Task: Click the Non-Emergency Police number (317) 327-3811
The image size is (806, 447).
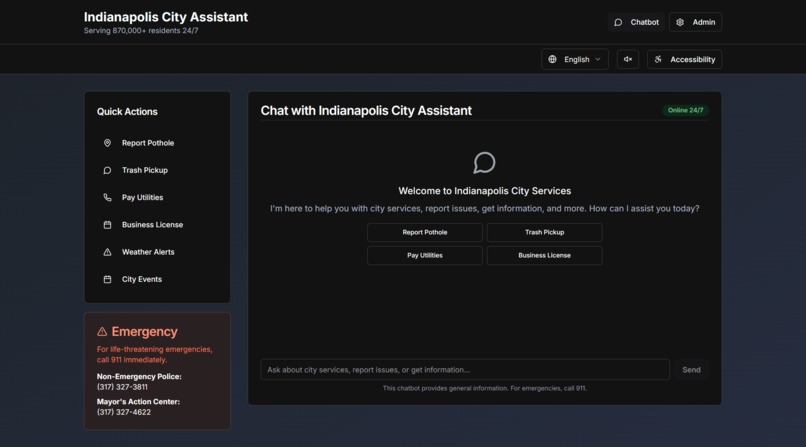Action: (122, 387)
